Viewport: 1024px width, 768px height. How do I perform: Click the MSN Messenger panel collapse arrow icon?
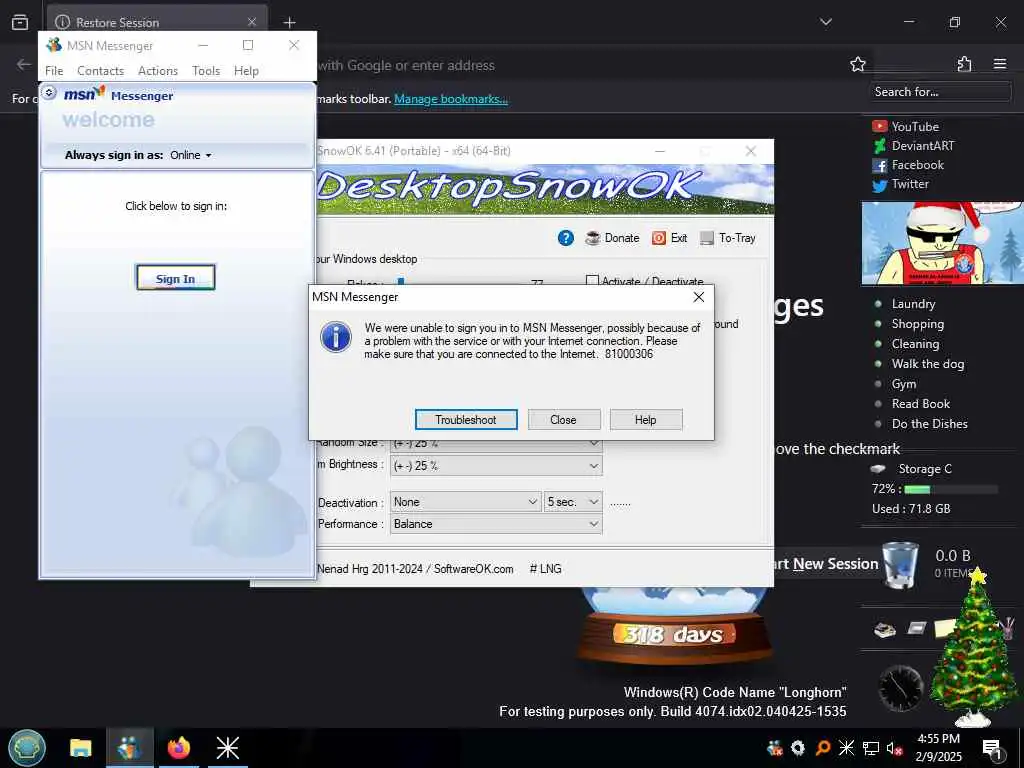(49, 93)
